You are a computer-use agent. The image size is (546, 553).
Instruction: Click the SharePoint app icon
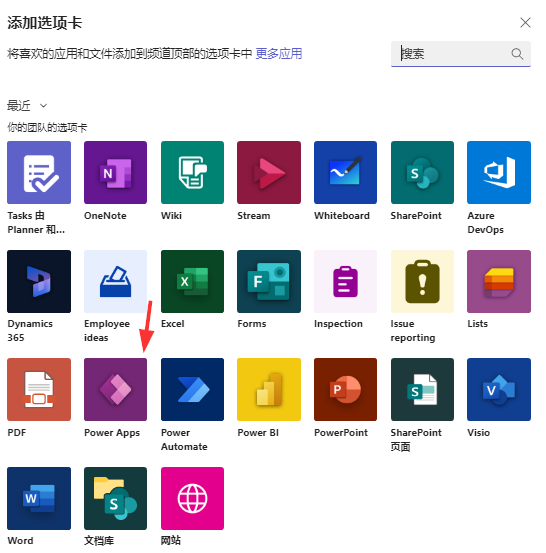point(422,172)
